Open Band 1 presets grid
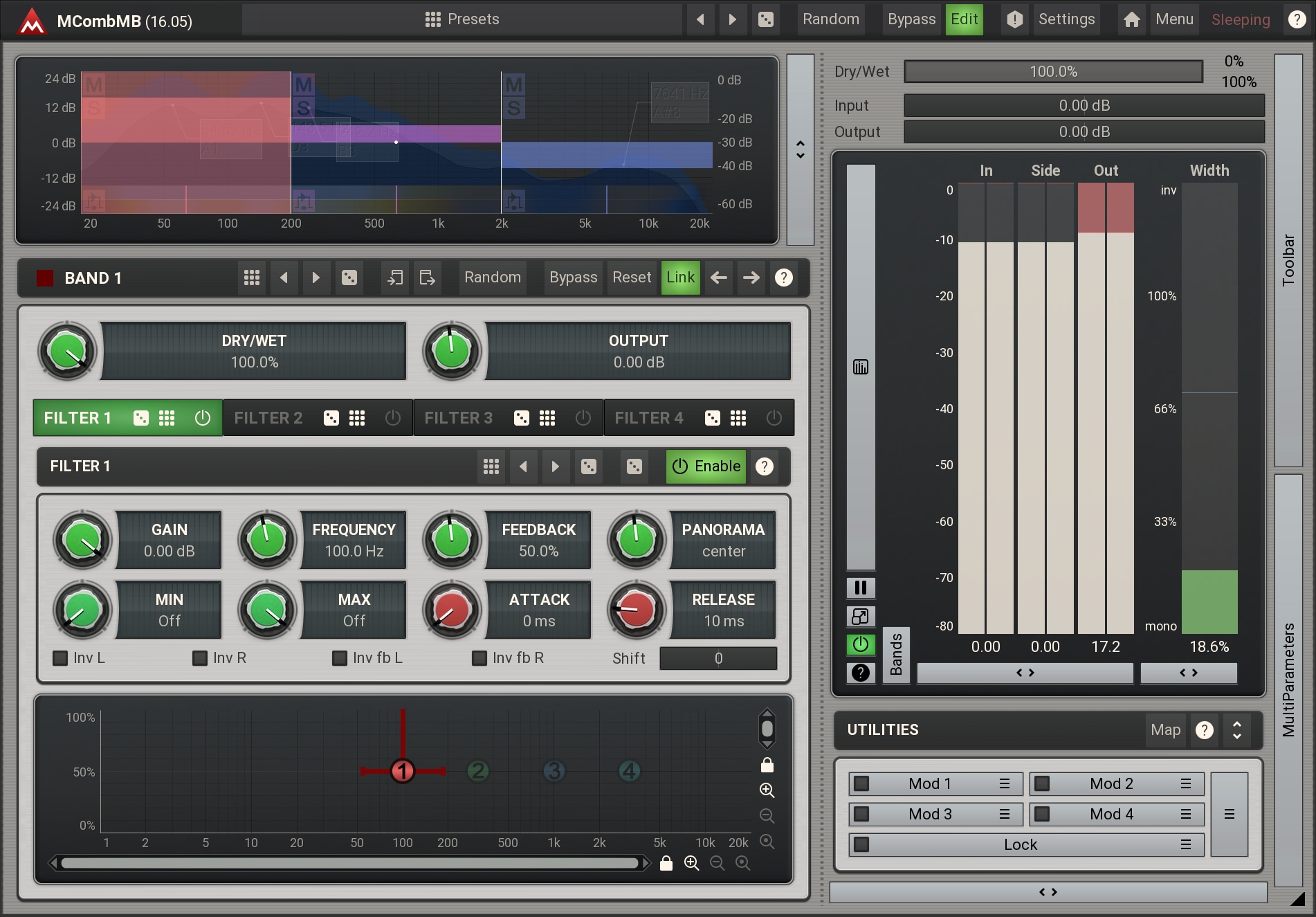The width and height of the screenshot is (1316, 917). [252, 278]
